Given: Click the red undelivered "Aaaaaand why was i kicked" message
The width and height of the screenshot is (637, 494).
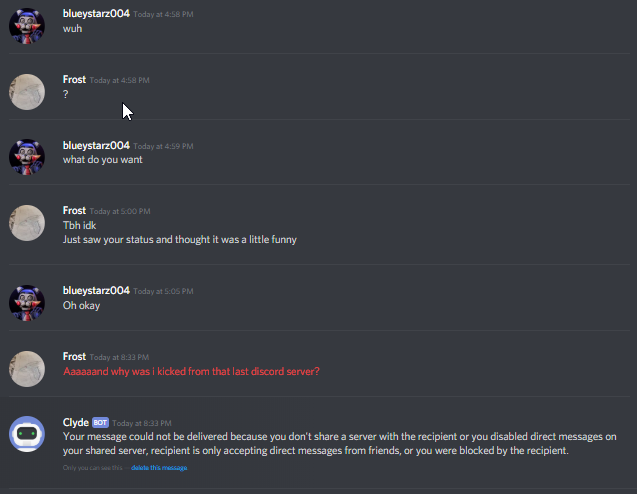Looking at the screenshot, I should [191, 371].
